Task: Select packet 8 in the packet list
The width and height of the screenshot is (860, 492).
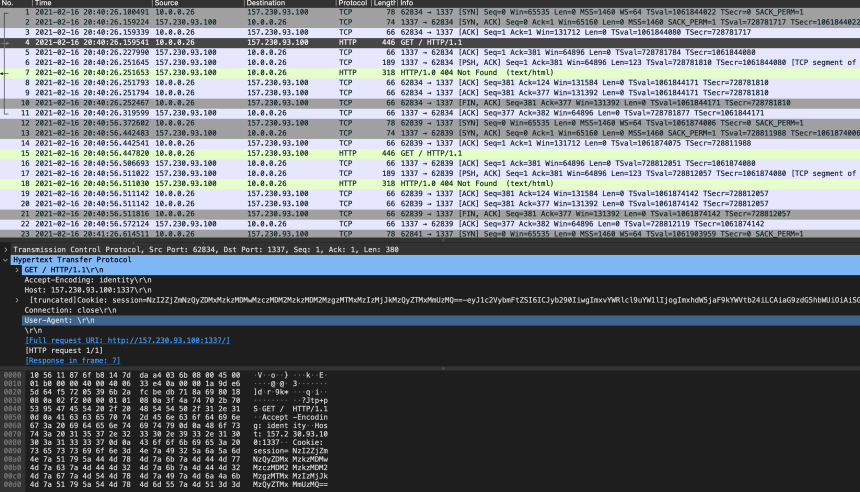Action: pyautogui.click(x=430, y=83)
